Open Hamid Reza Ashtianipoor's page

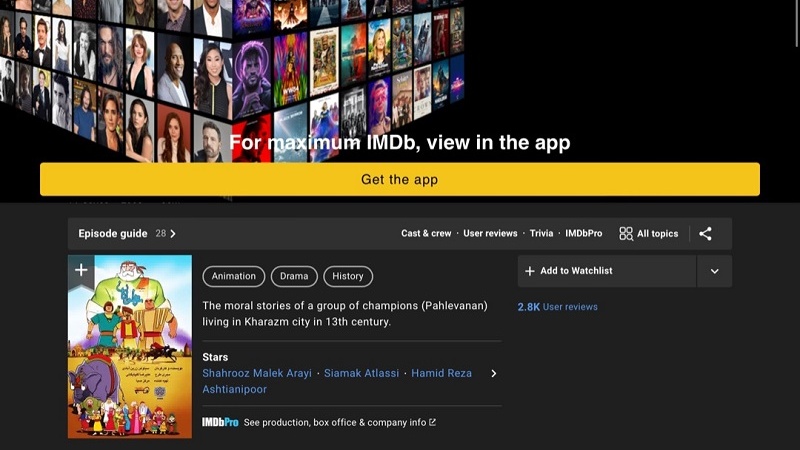[x=337, y=381]
